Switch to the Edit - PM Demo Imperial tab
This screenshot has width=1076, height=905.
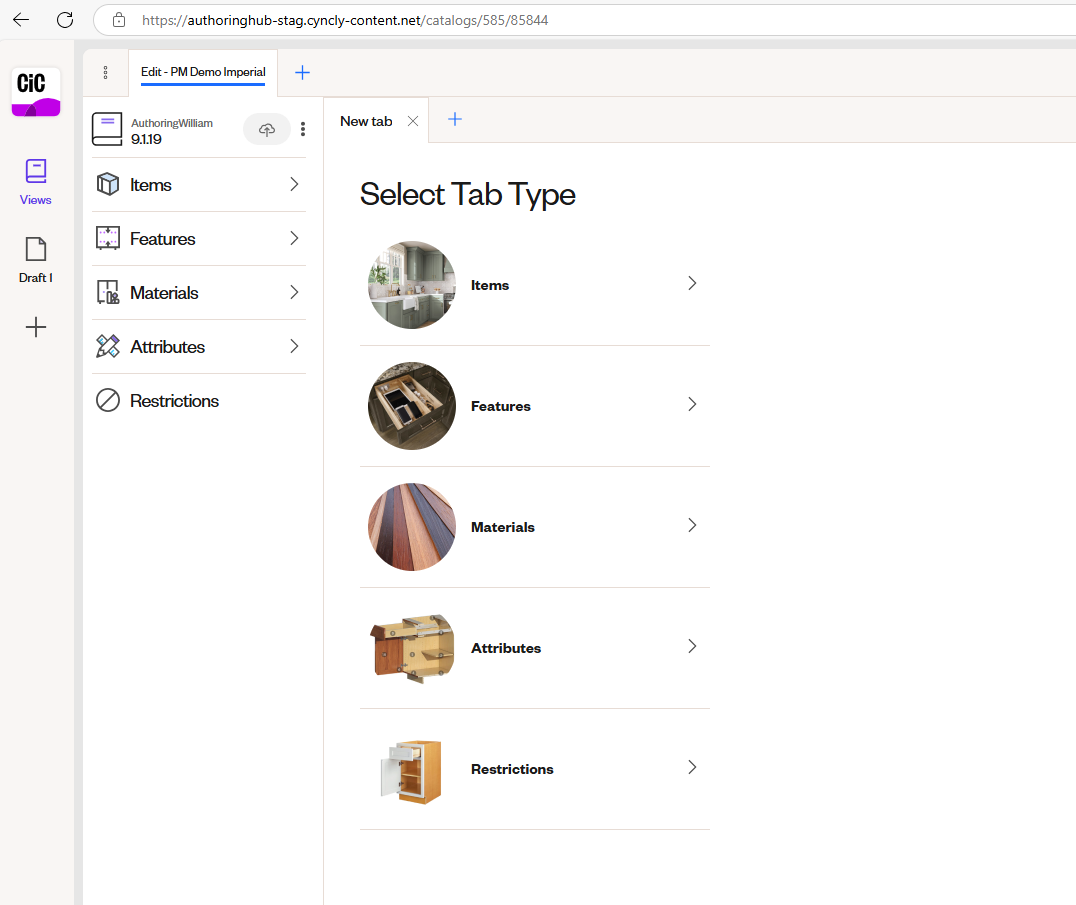203,72
